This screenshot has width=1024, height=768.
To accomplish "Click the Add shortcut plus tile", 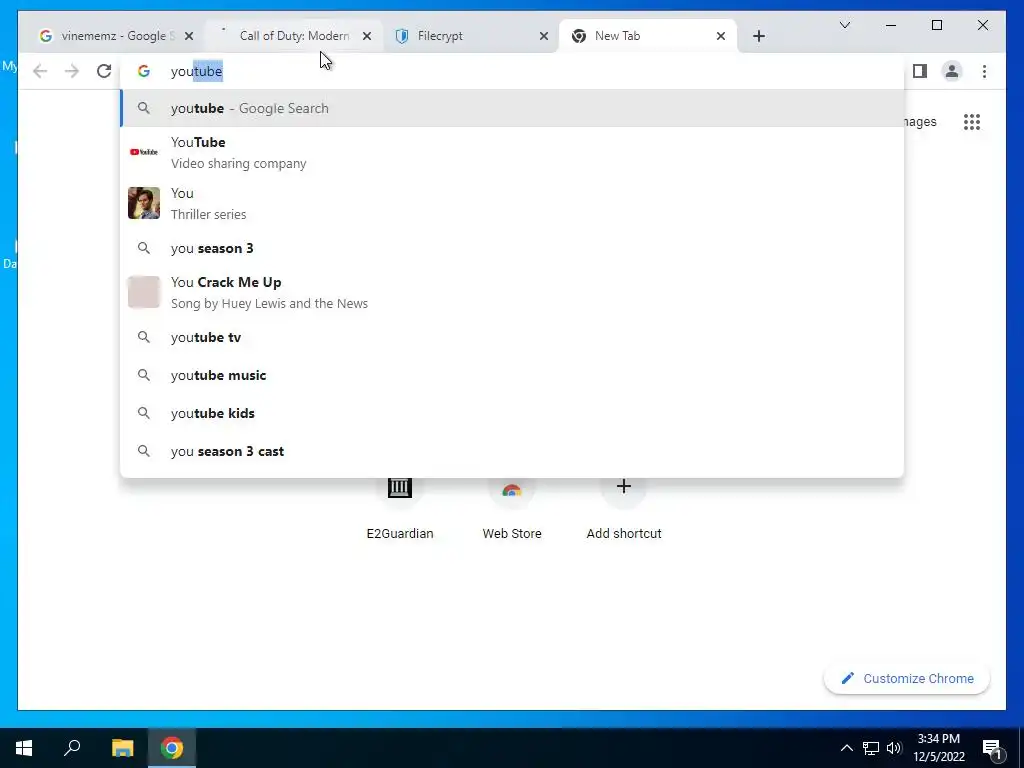I will pyautogui.click(x=624, y=509).
